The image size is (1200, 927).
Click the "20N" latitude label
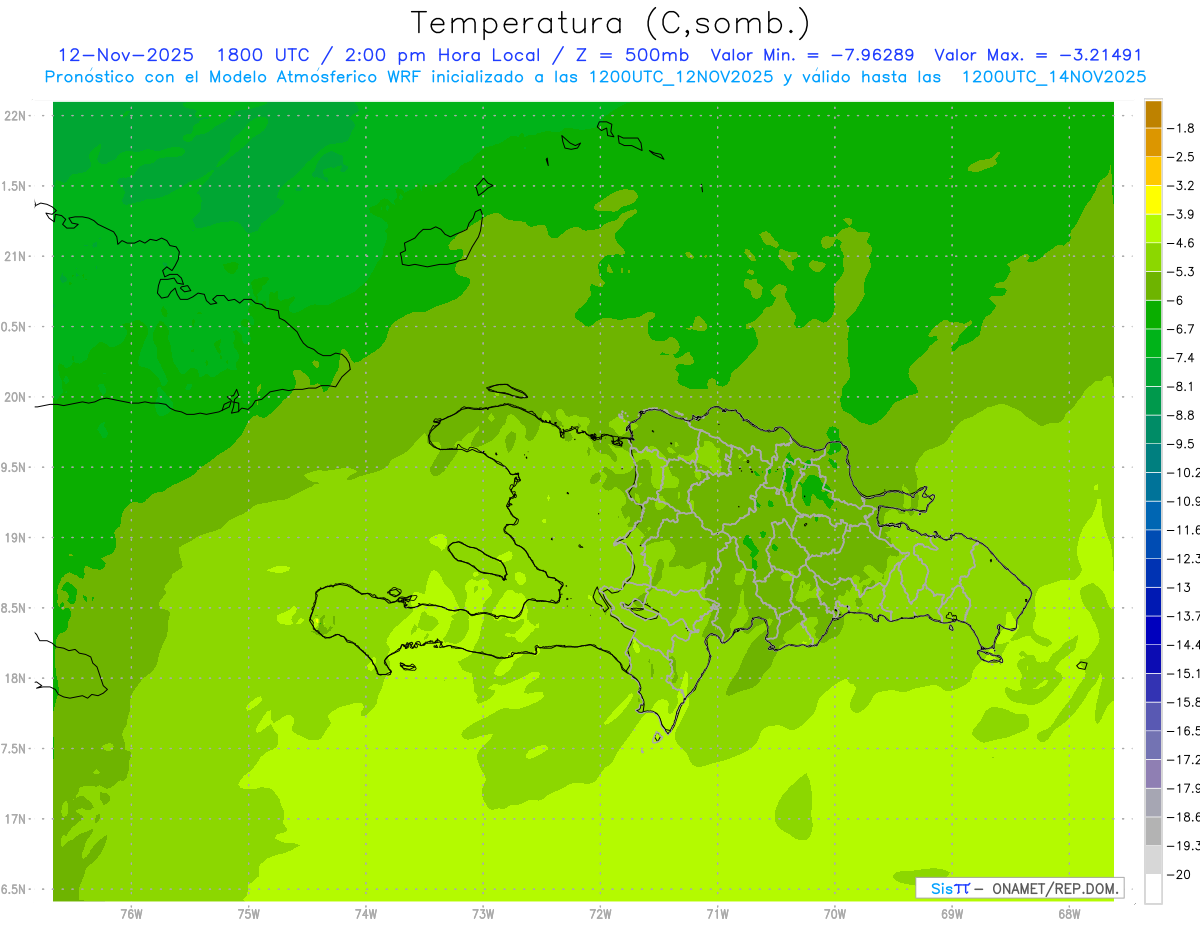tap(15, 397)
